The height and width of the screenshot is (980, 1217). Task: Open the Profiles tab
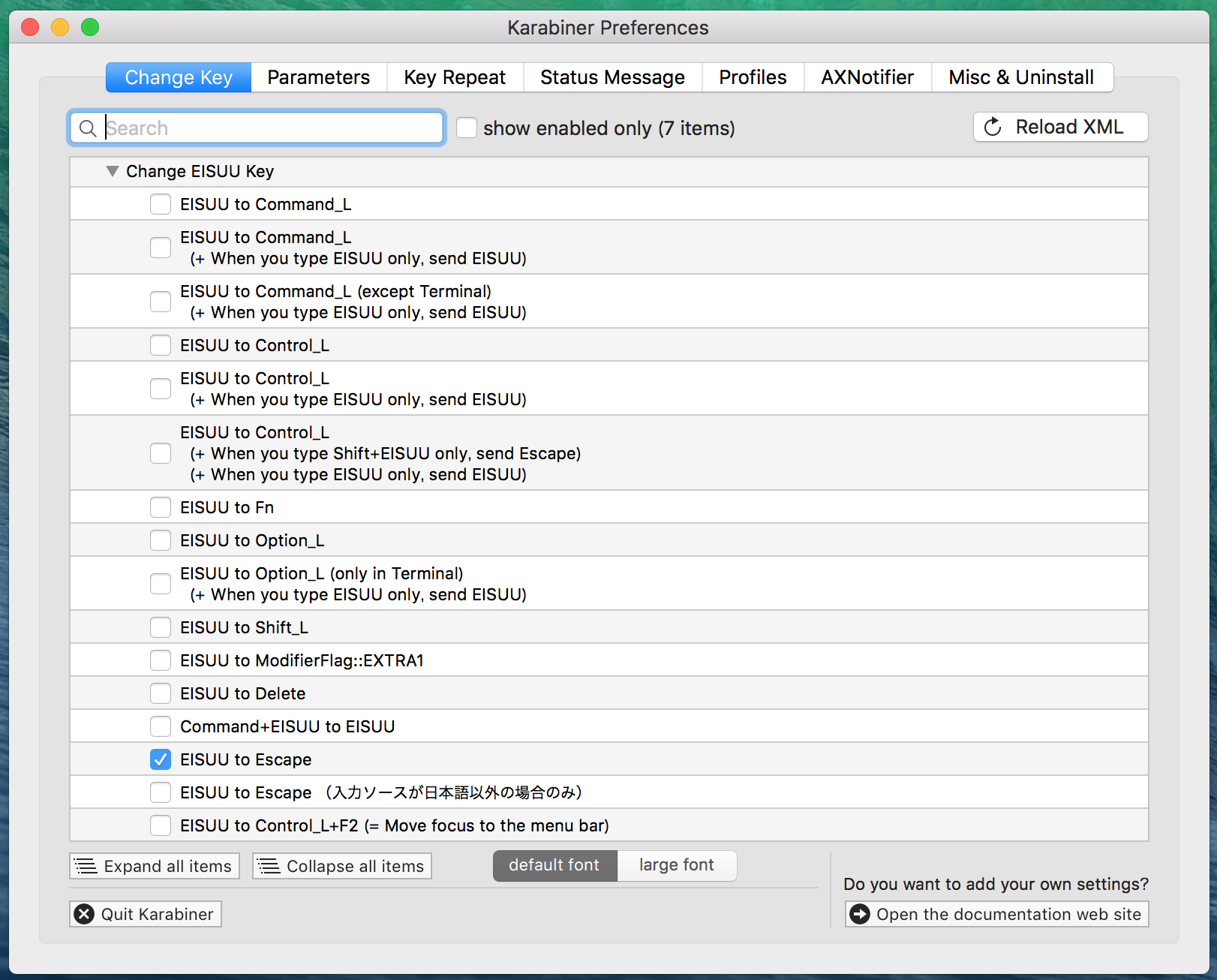tap(753, 77)
